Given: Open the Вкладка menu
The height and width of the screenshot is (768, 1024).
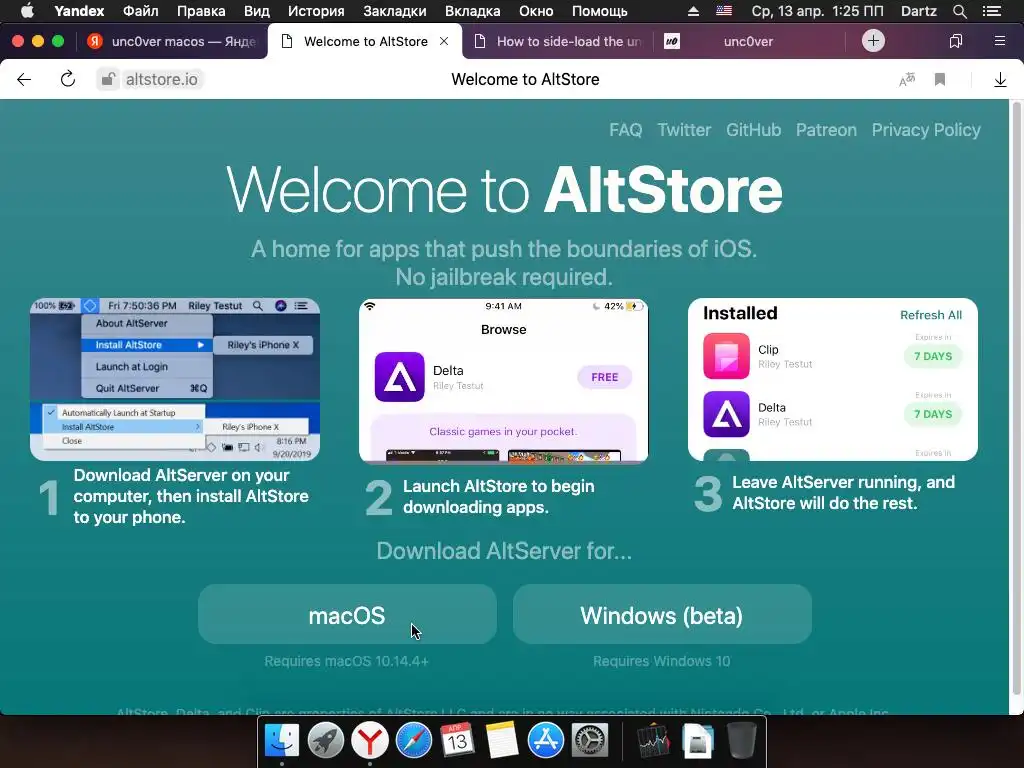Looking at the screenshot, I should [472, 11].
